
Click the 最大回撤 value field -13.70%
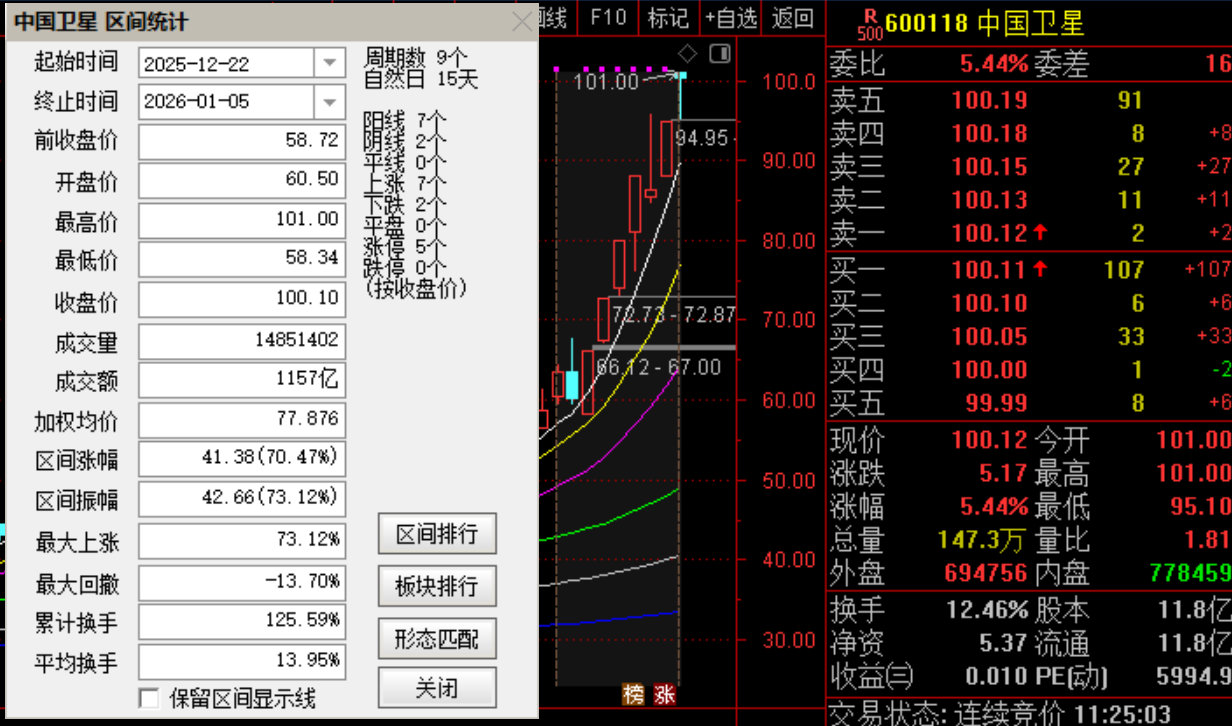pos(242,582)
